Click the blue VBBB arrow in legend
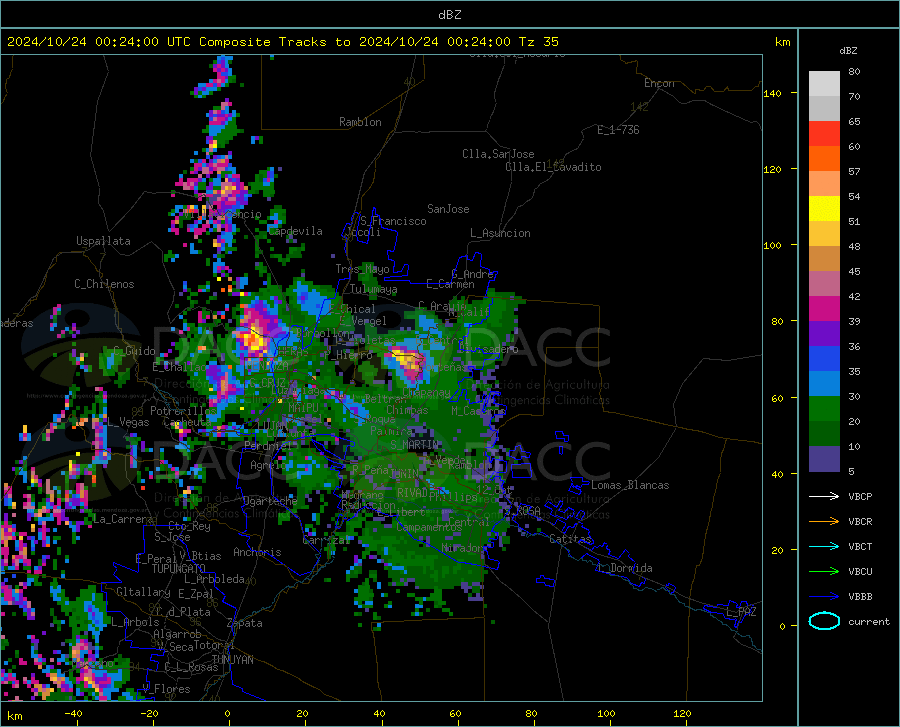This screenshot has height=727, width=900. pyautogui.click(x=824, y=597)
